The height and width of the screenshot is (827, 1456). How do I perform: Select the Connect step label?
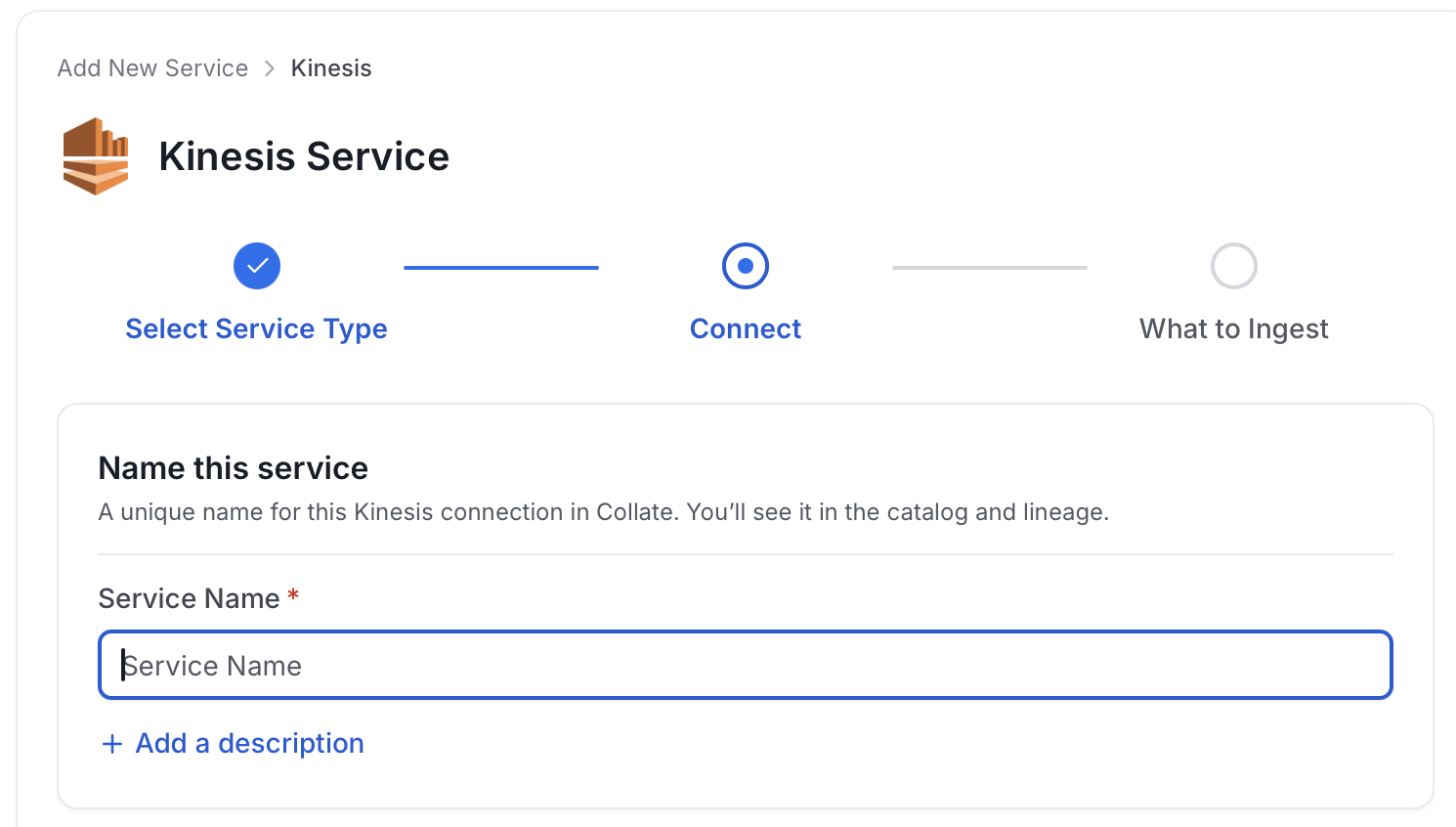click(746, 329)
